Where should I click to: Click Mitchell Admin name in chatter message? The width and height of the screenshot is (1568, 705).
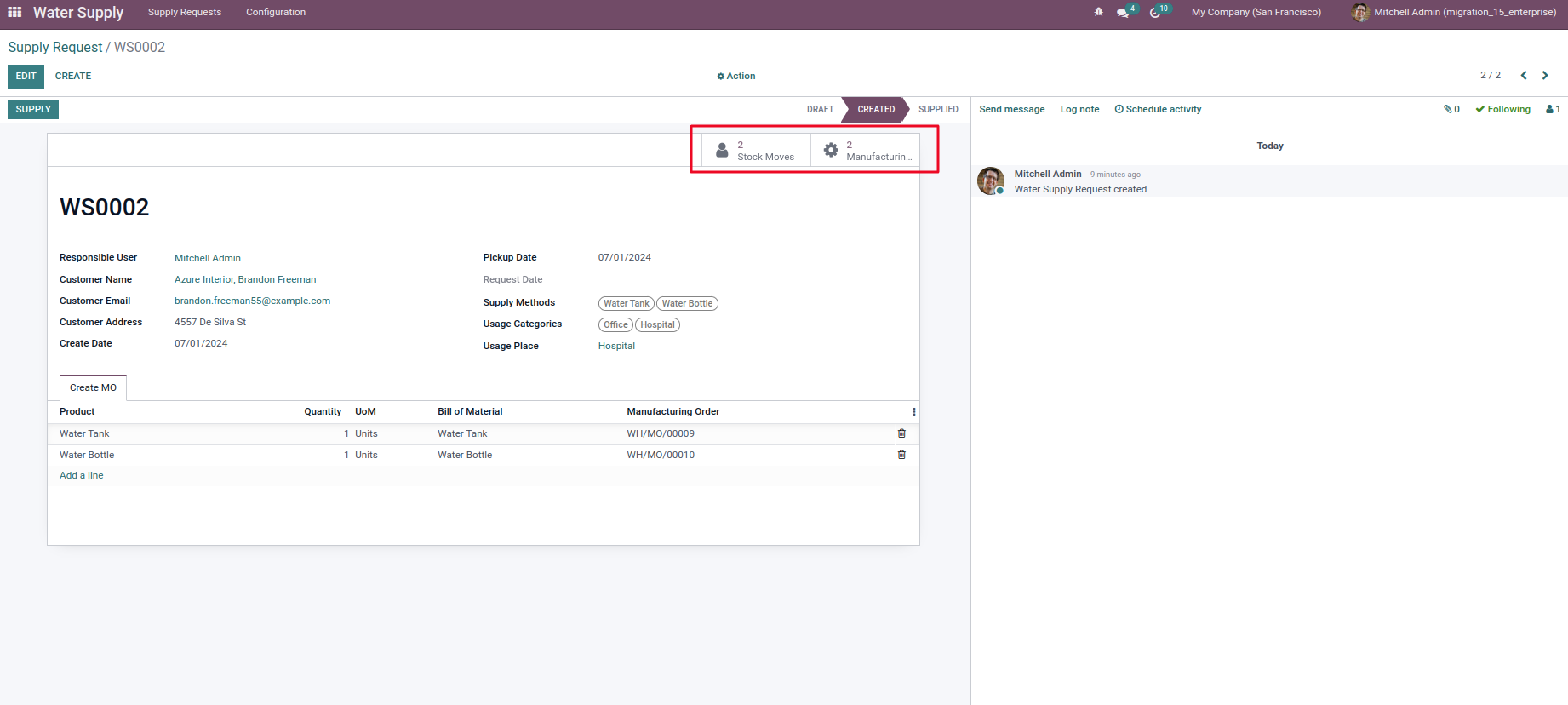[1048, 174]
